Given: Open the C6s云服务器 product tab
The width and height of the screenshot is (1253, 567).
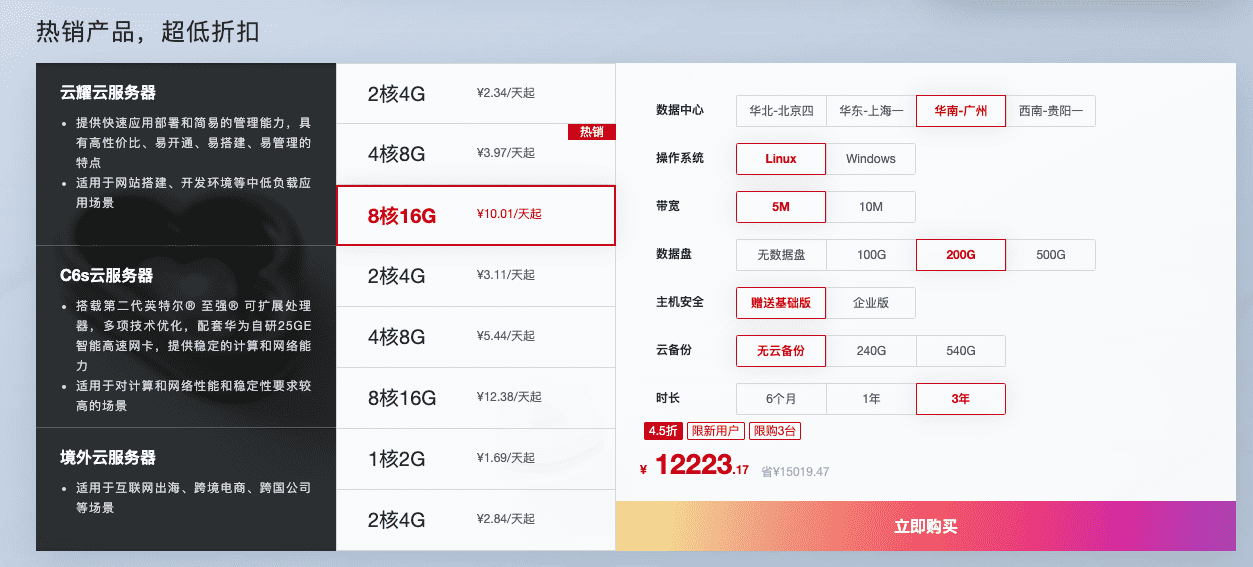Looking at the screenshot, I should (x=186, y=336).
